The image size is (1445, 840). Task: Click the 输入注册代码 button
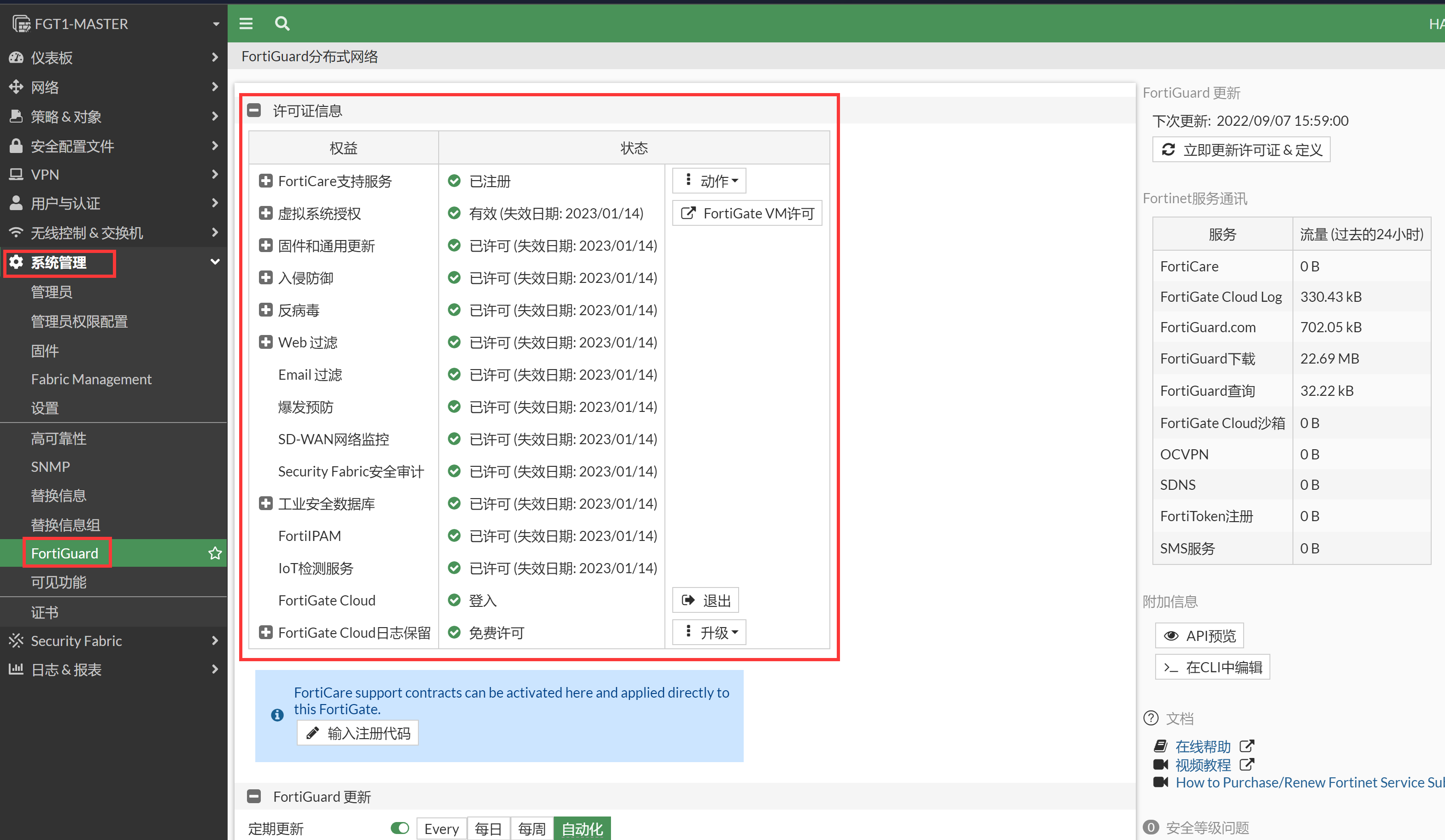coord(358,732)
